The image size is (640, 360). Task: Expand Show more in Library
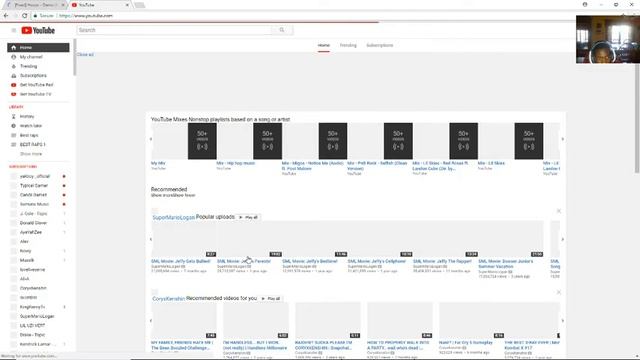click(x=31, y=154)
